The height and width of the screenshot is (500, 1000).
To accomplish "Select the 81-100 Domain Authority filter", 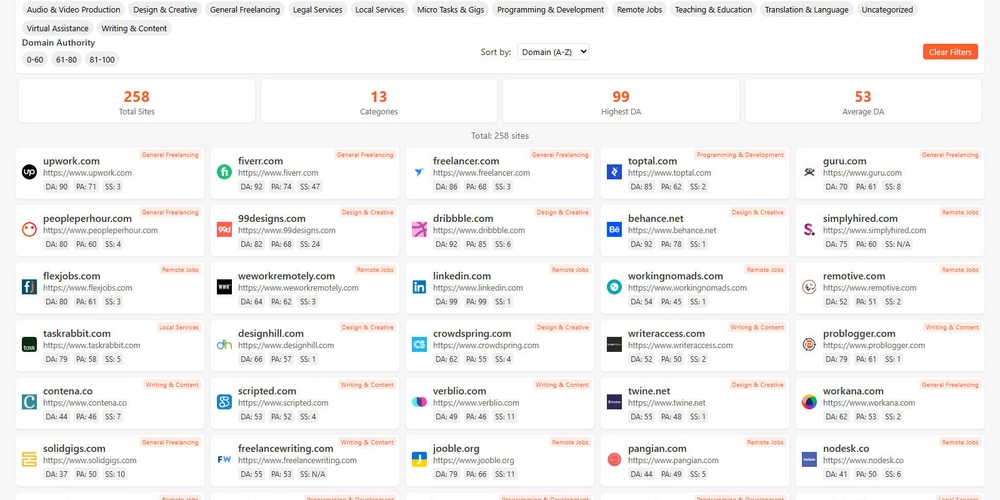I will (x=102, y=59).
